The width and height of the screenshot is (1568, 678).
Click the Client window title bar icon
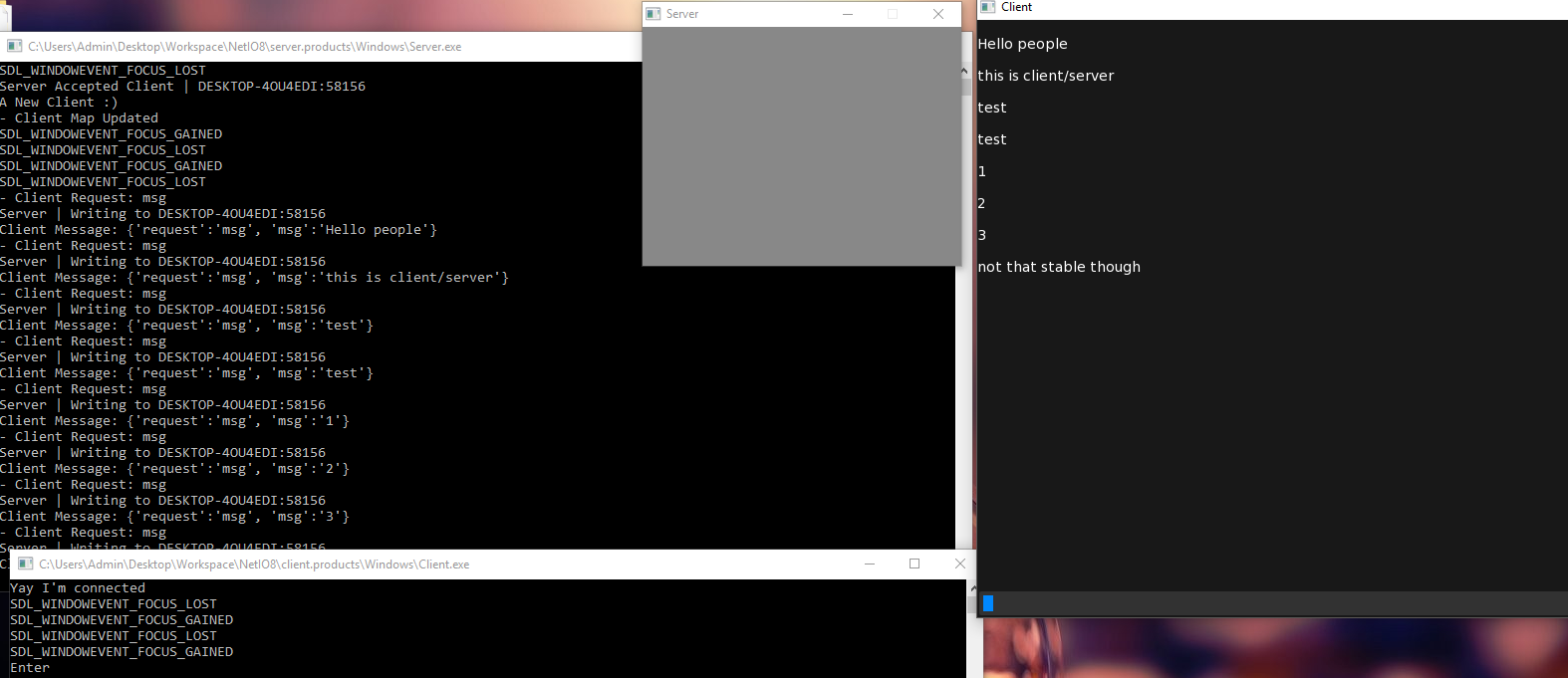point(988,7)
